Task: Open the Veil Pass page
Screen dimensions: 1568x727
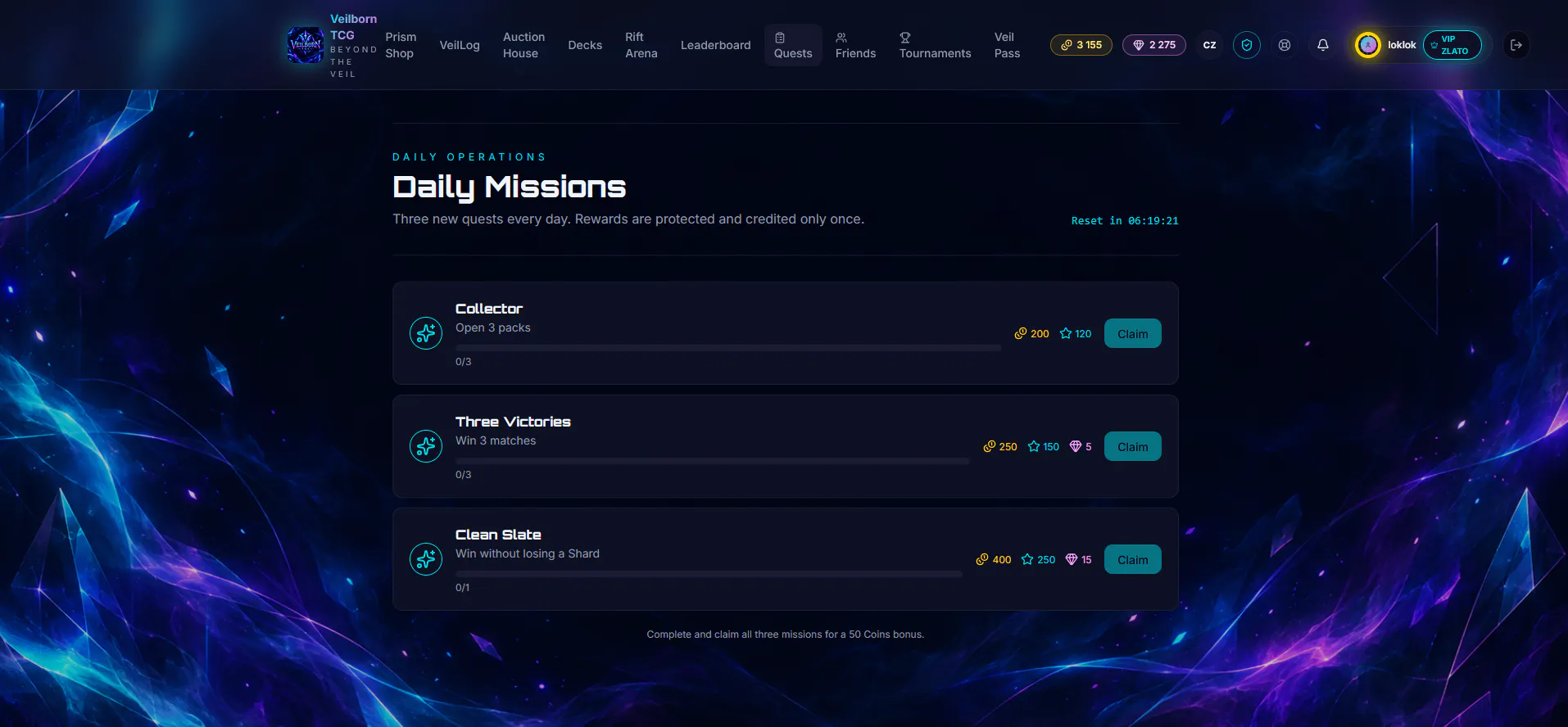Action: 1007,45
